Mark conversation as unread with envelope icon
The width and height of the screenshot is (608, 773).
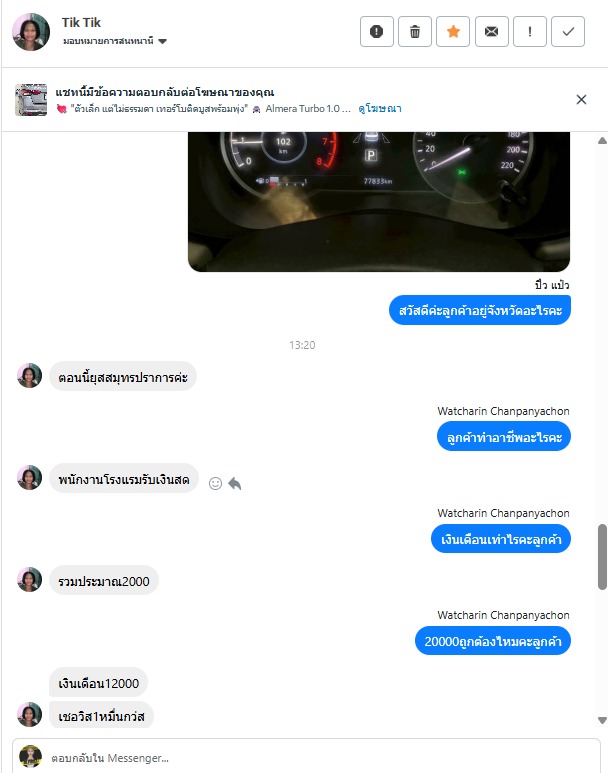(492, 32)
